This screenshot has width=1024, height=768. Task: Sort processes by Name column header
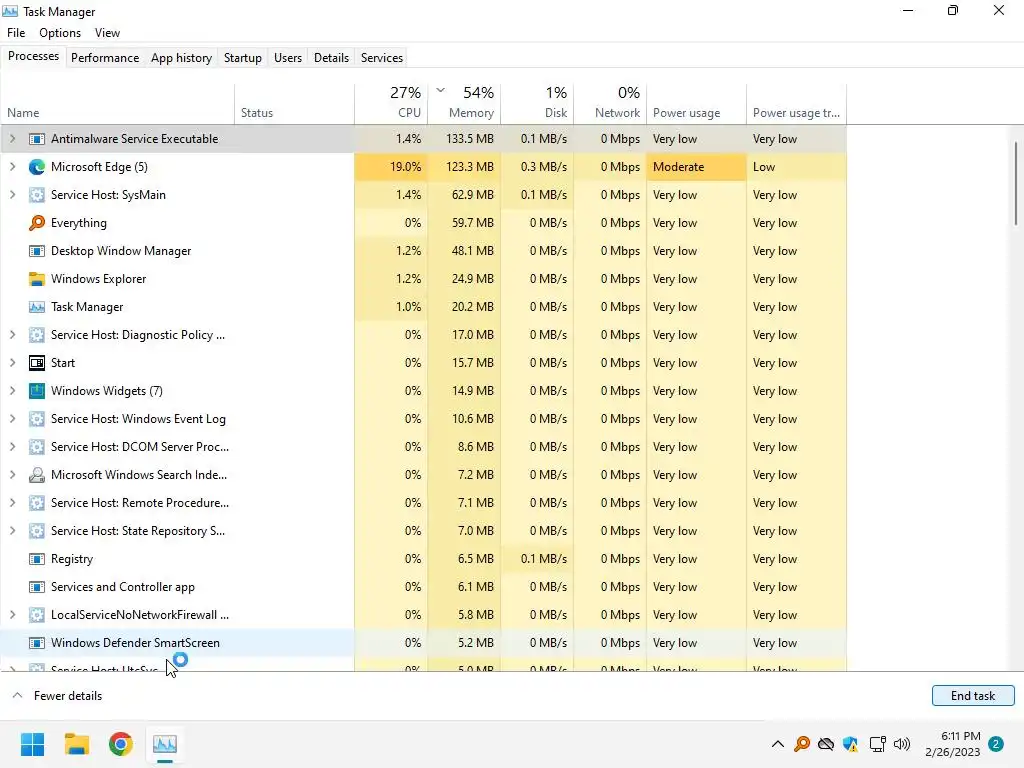(x=118, y=103)
